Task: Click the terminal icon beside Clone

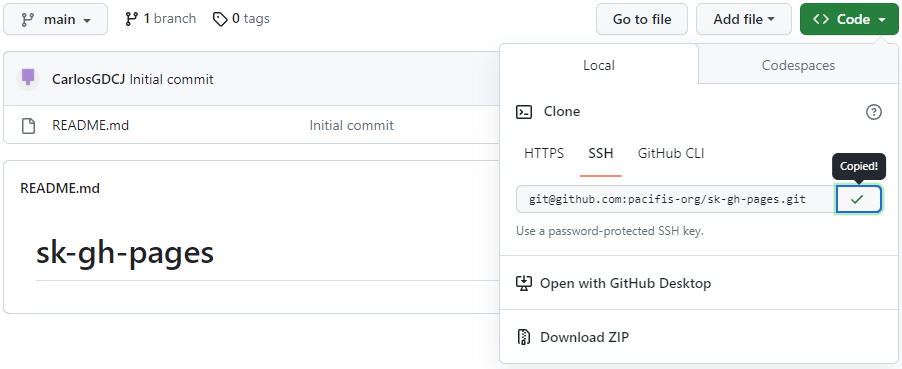Action: pos(524,112)
